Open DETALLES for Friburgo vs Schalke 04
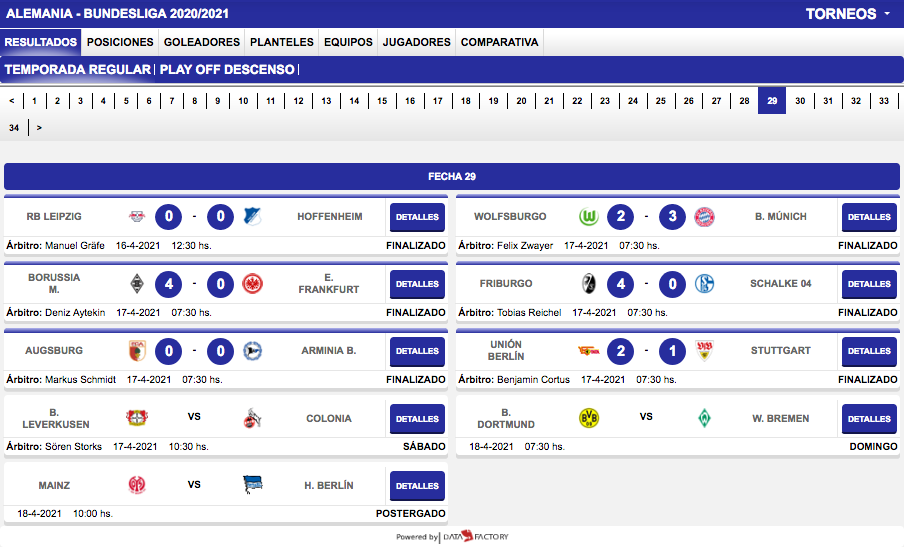 click(x=869, y=284)
